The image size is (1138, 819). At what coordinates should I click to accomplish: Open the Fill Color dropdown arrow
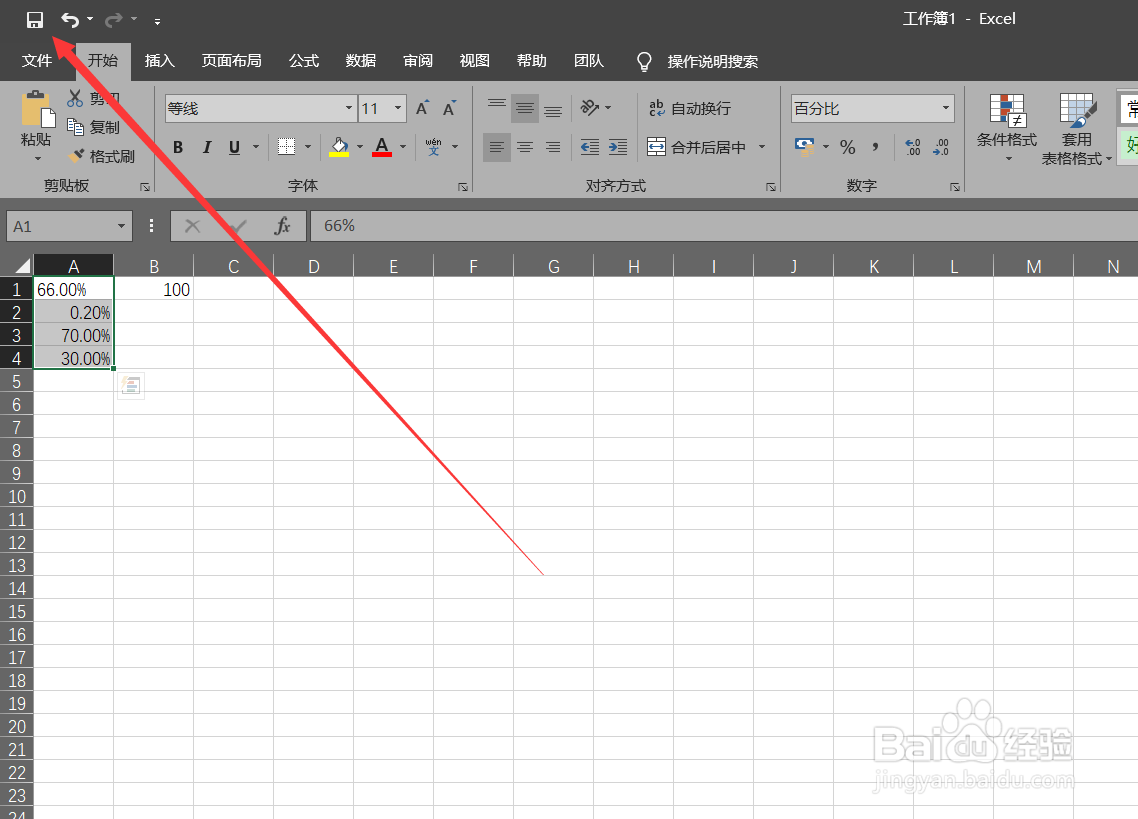(x=360, y=147)
